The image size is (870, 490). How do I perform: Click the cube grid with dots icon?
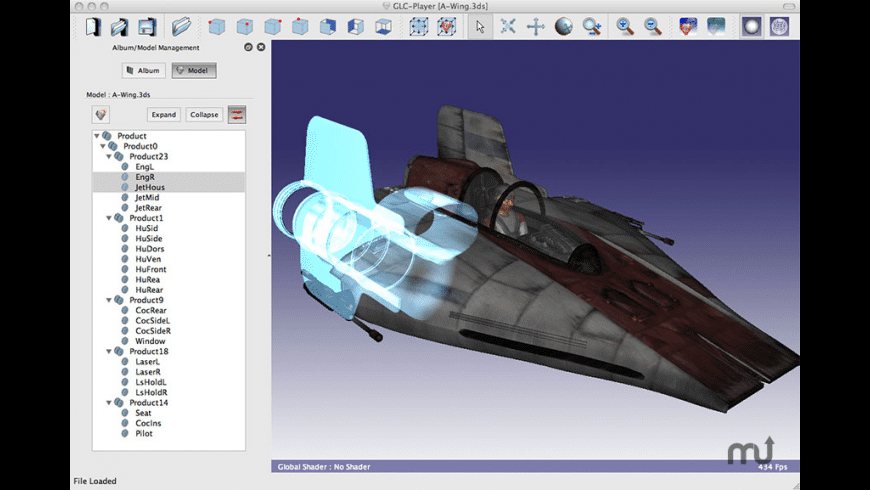point(418,27)
